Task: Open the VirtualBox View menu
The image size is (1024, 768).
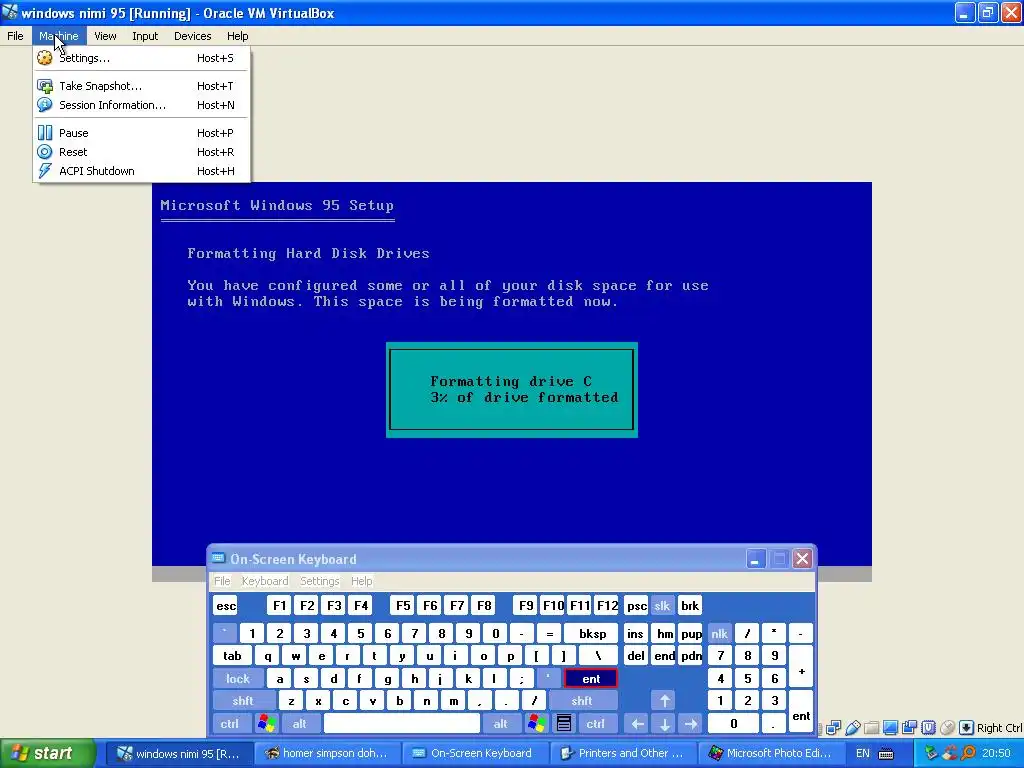Action: click(x=105, y=36)
